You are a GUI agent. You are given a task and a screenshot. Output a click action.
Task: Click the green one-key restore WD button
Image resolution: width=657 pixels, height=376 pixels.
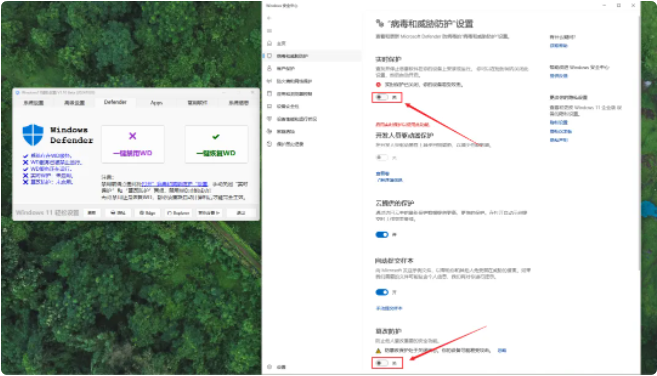216,144
